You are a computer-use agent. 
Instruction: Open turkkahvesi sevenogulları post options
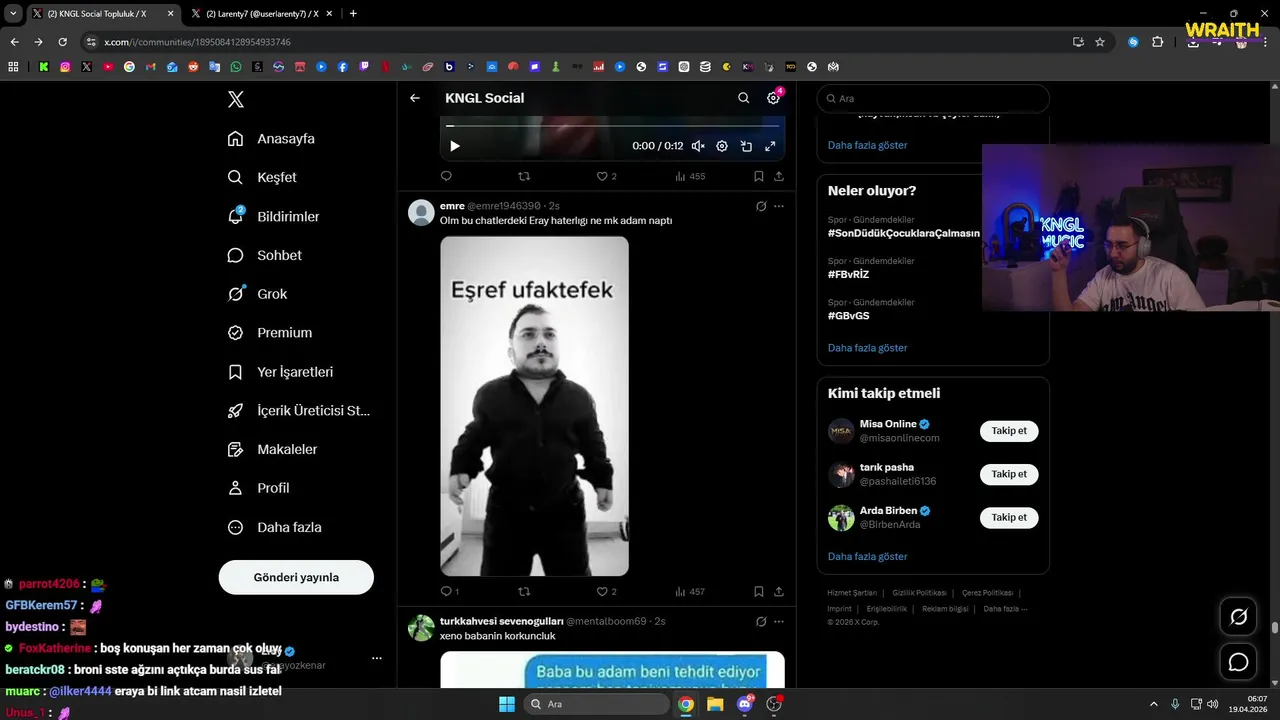pyautogui.click(x=779, y=621)
